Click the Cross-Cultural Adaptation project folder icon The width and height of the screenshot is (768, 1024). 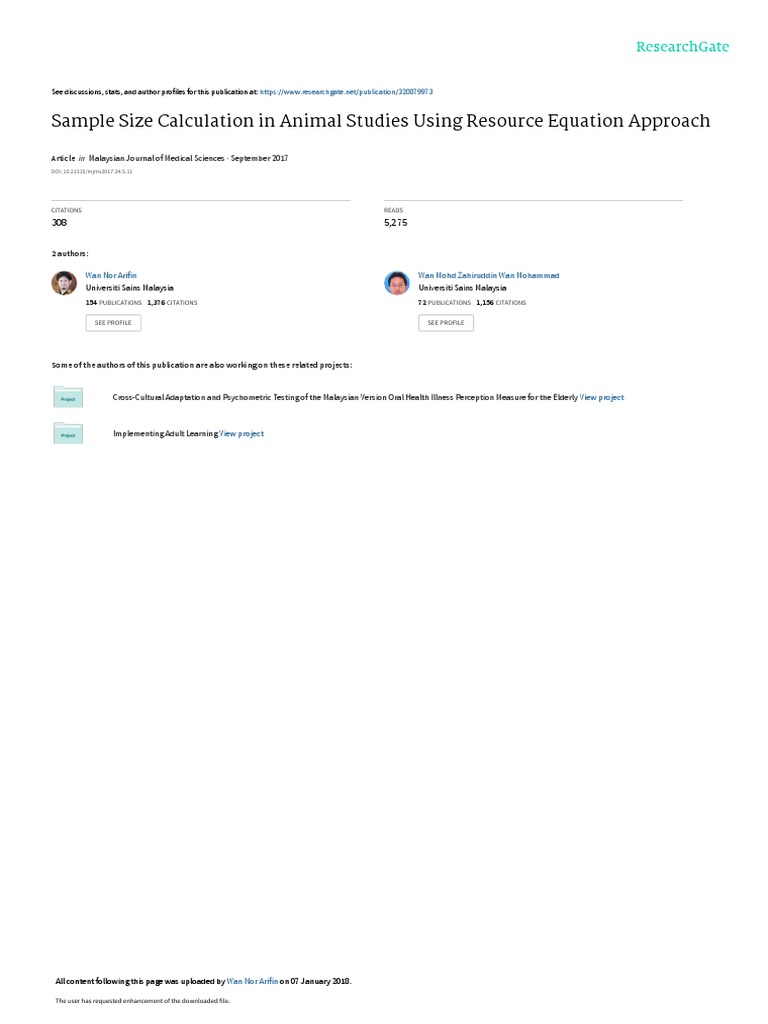(68, 397)
